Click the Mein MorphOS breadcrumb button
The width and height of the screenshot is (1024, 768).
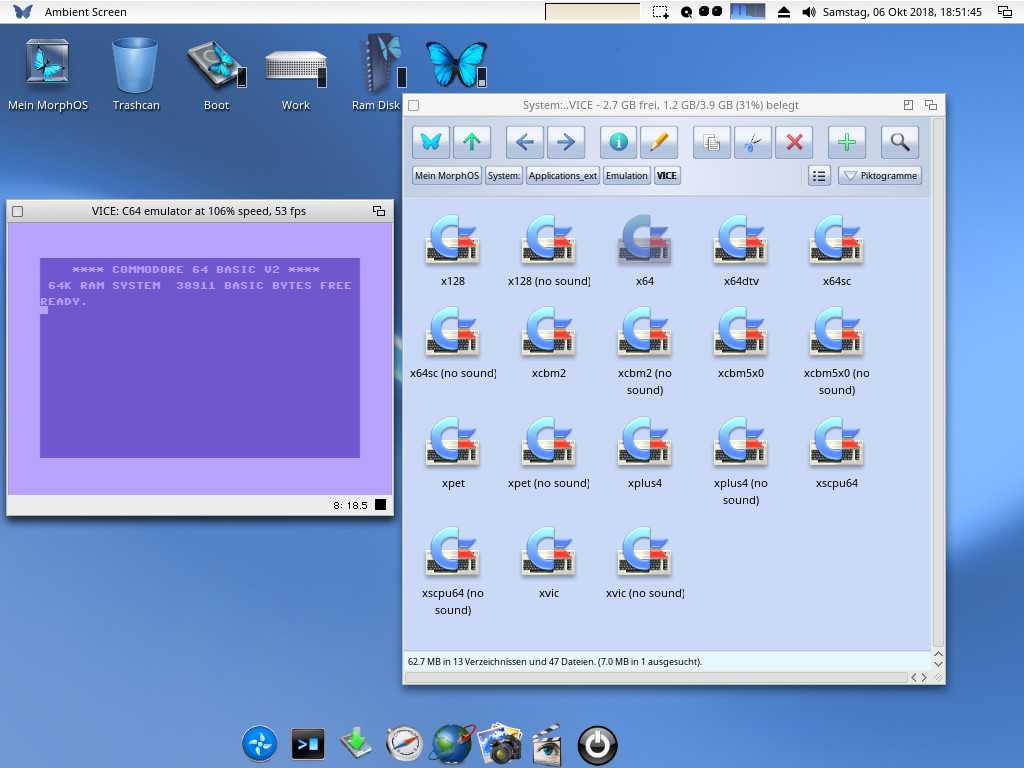click(x=446, y=175)
